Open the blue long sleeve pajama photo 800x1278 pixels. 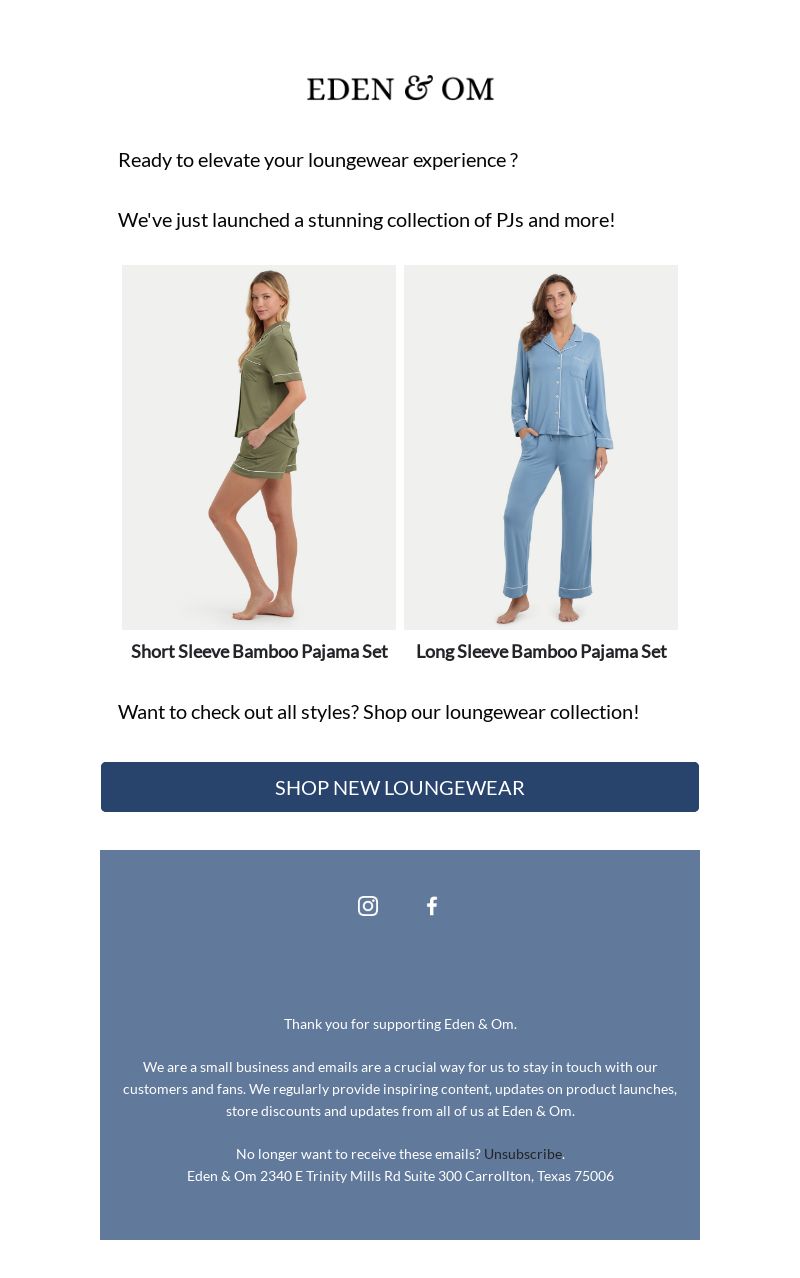(x=541, y=447)
